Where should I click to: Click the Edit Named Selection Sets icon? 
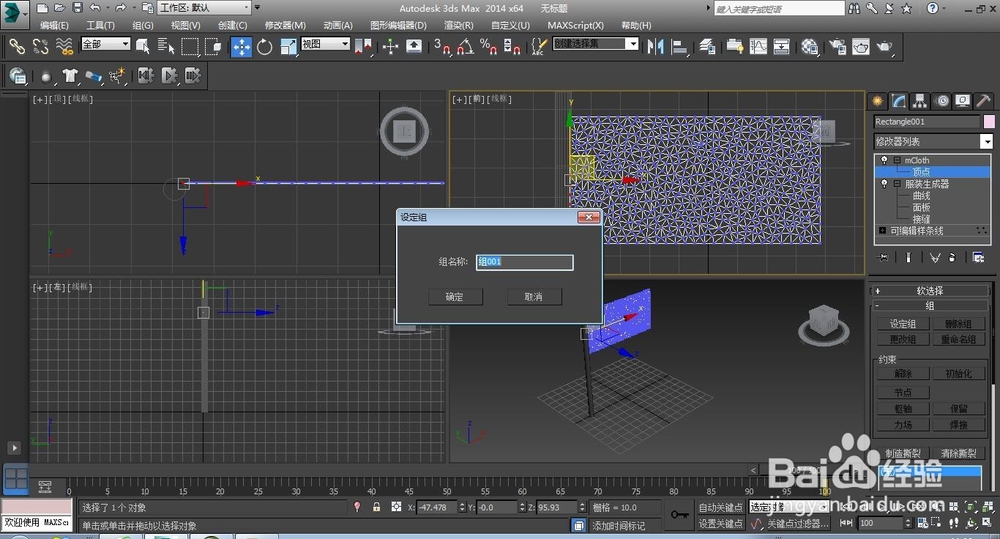click(x=539, y=46)
